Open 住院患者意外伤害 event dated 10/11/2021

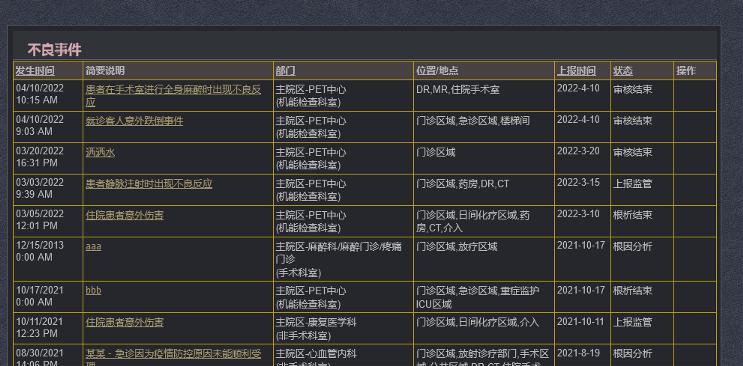coord(125,322)
